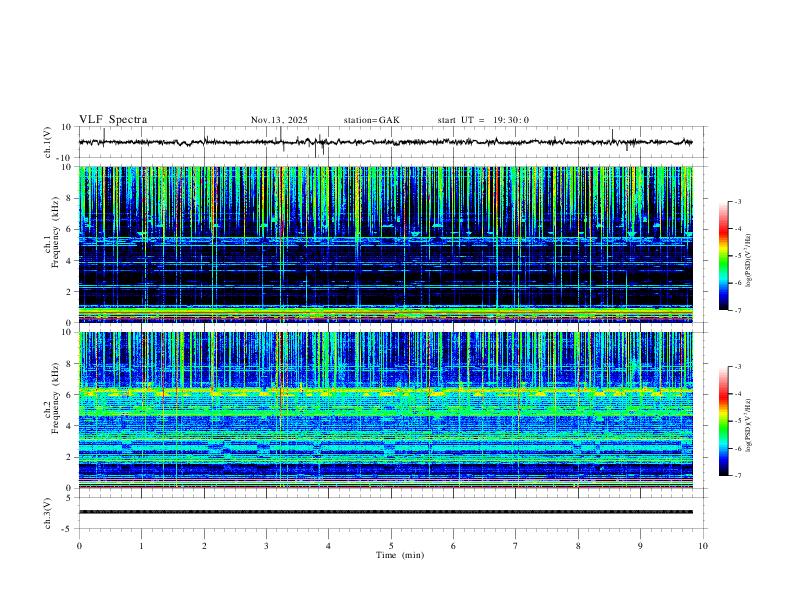Click the "ch.1(V)" waveform axis label
This screenshot has height=612, width=792.
tap(48, 142)
